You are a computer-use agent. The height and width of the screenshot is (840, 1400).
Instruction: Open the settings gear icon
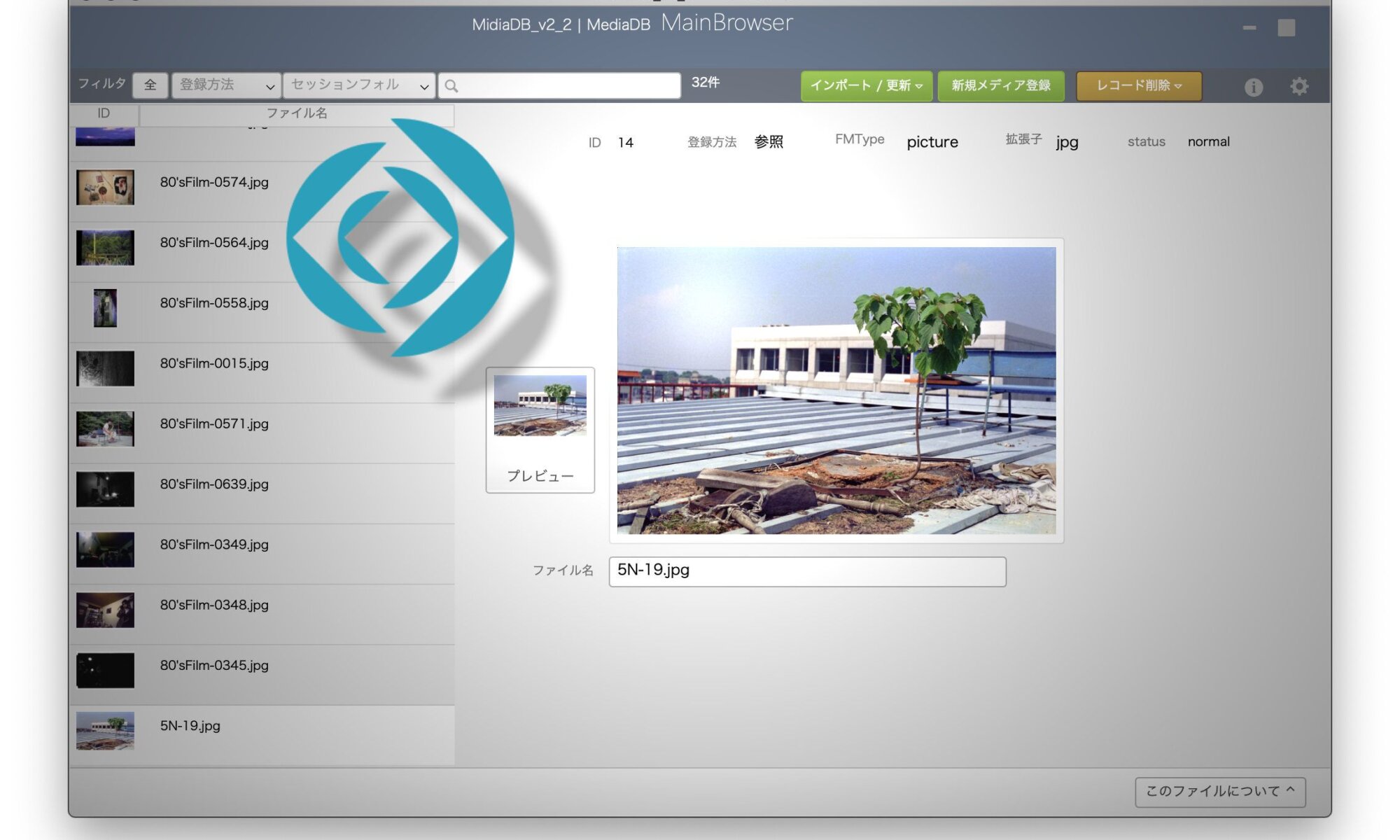point(1299,87)
